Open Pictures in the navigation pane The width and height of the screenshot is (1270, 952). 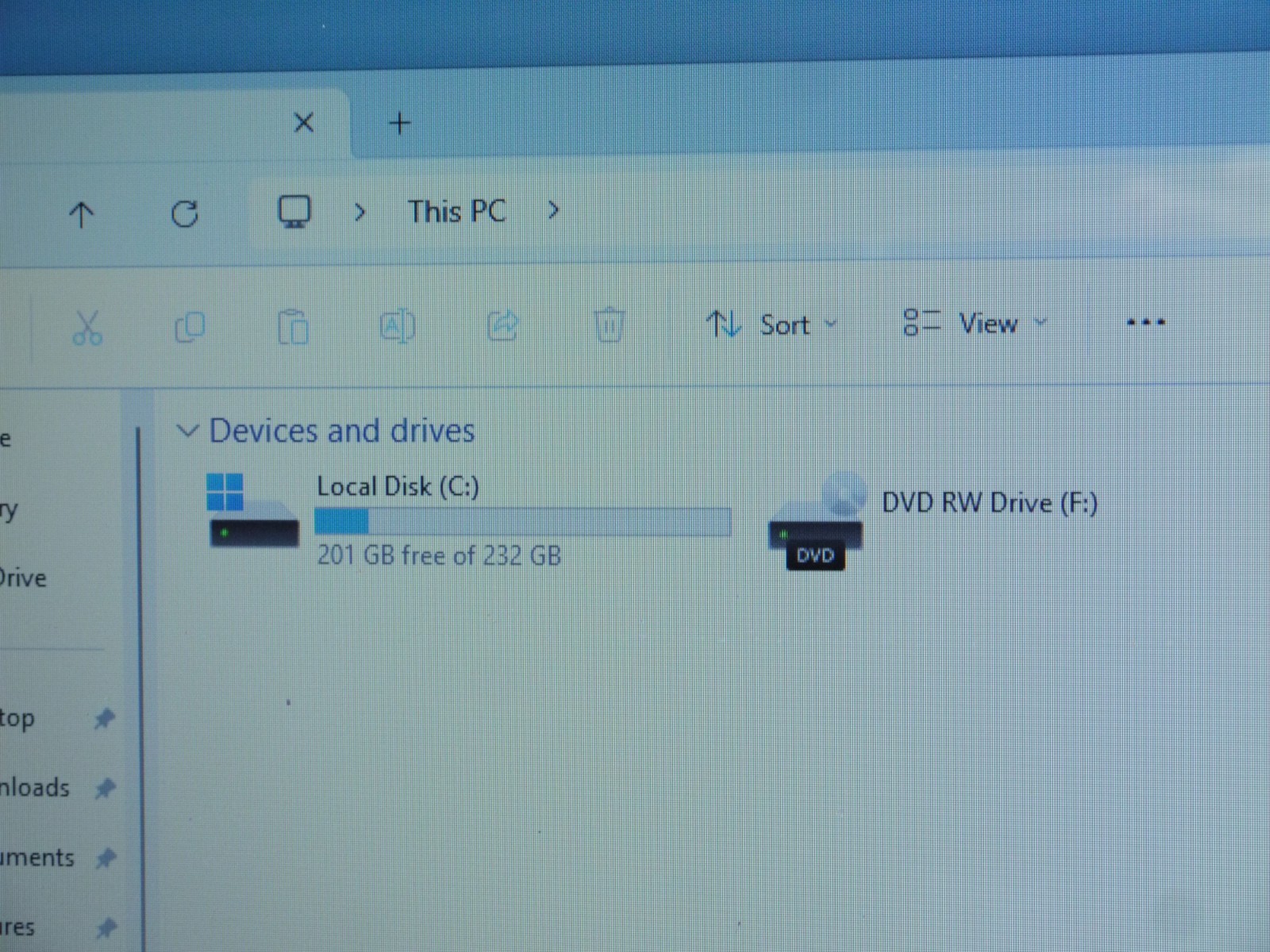click(17, 927)
